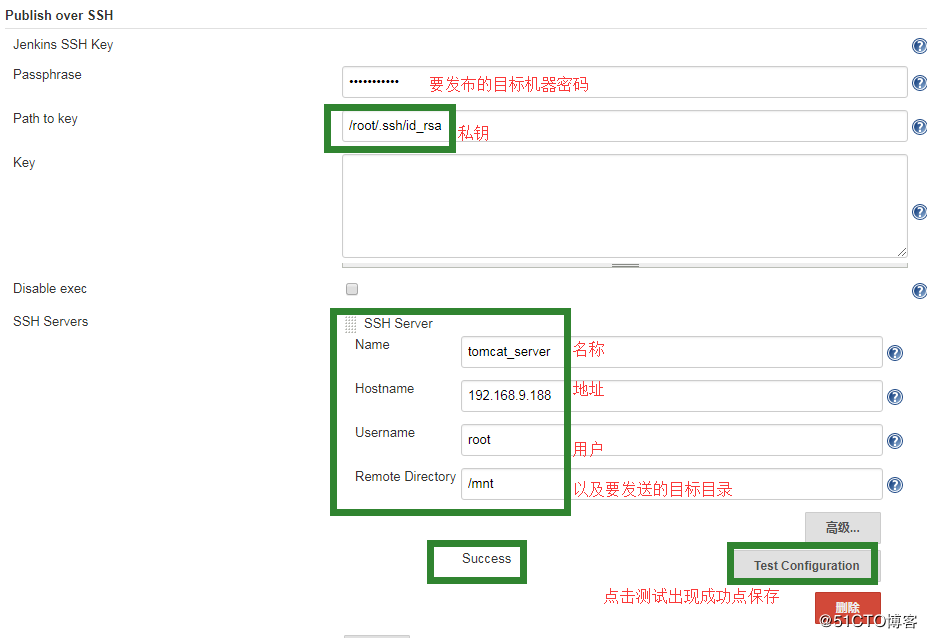Image resolution: width=927 pixels, height=638 pixels.
Task: Click help icon beside Jenkins SSH Key
Action: 918,46
